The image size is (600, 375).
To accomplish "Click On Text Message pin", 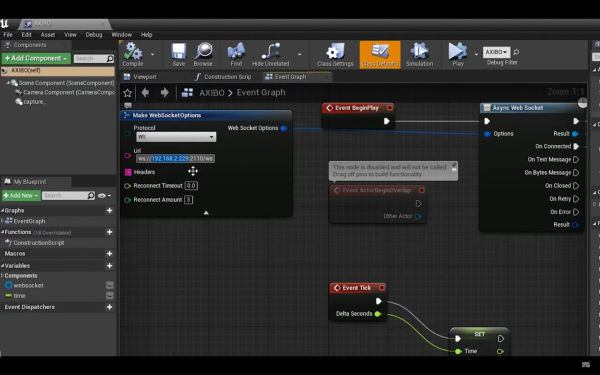I will (576, 159).
